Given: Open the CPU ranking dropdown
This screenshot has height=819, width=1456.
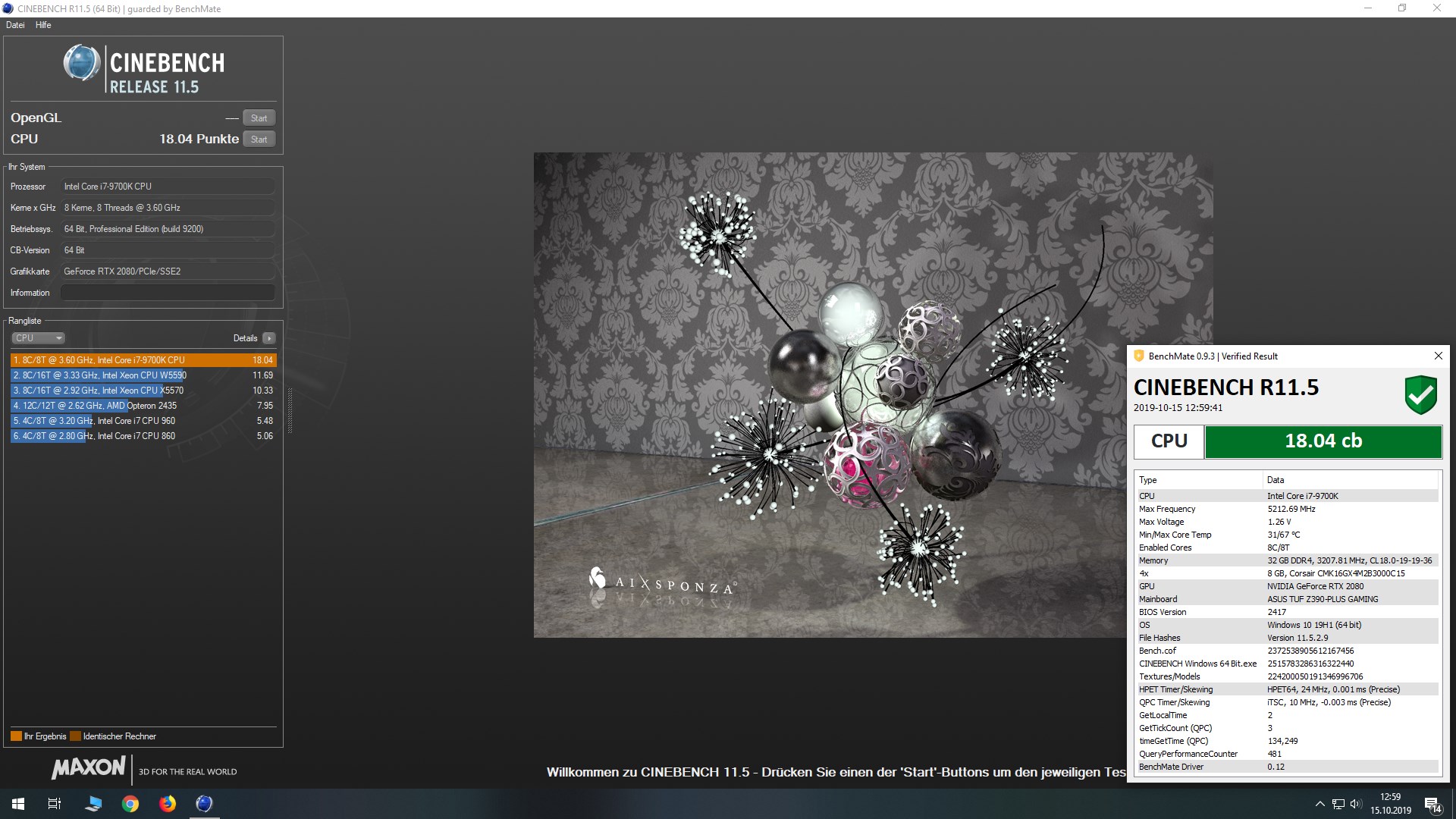Looking at the screenshot, I should click(x=38, y=338).
